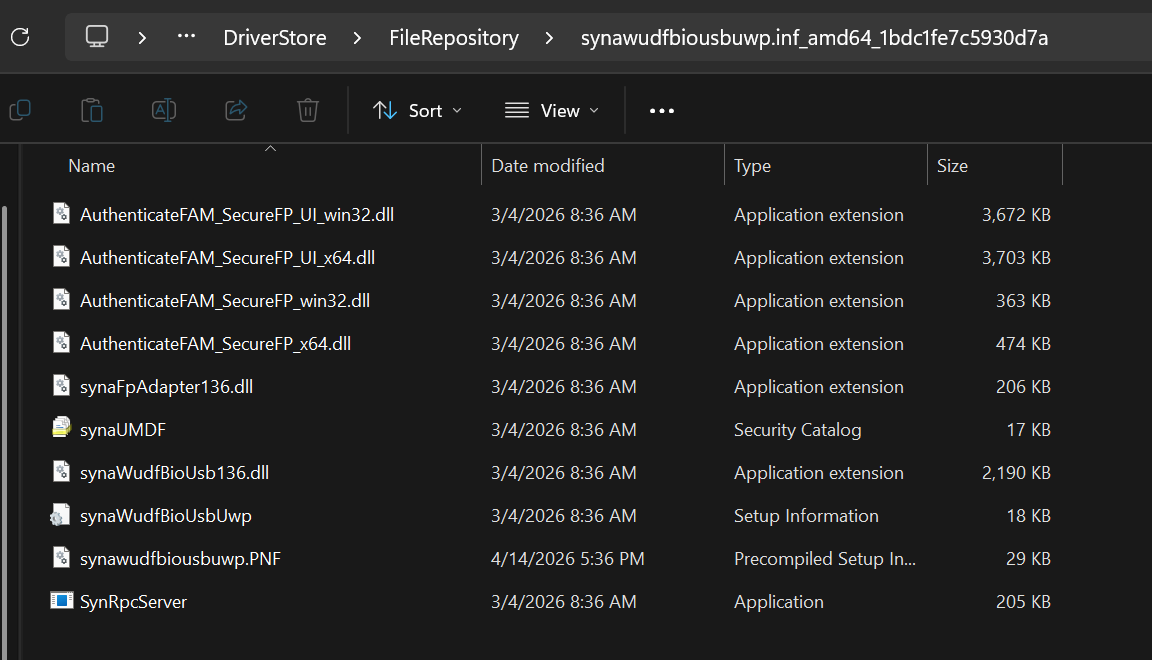Sort by Size column header
Image resolution: width=1152 pixels, height=660 pixels.
[952, 165]
